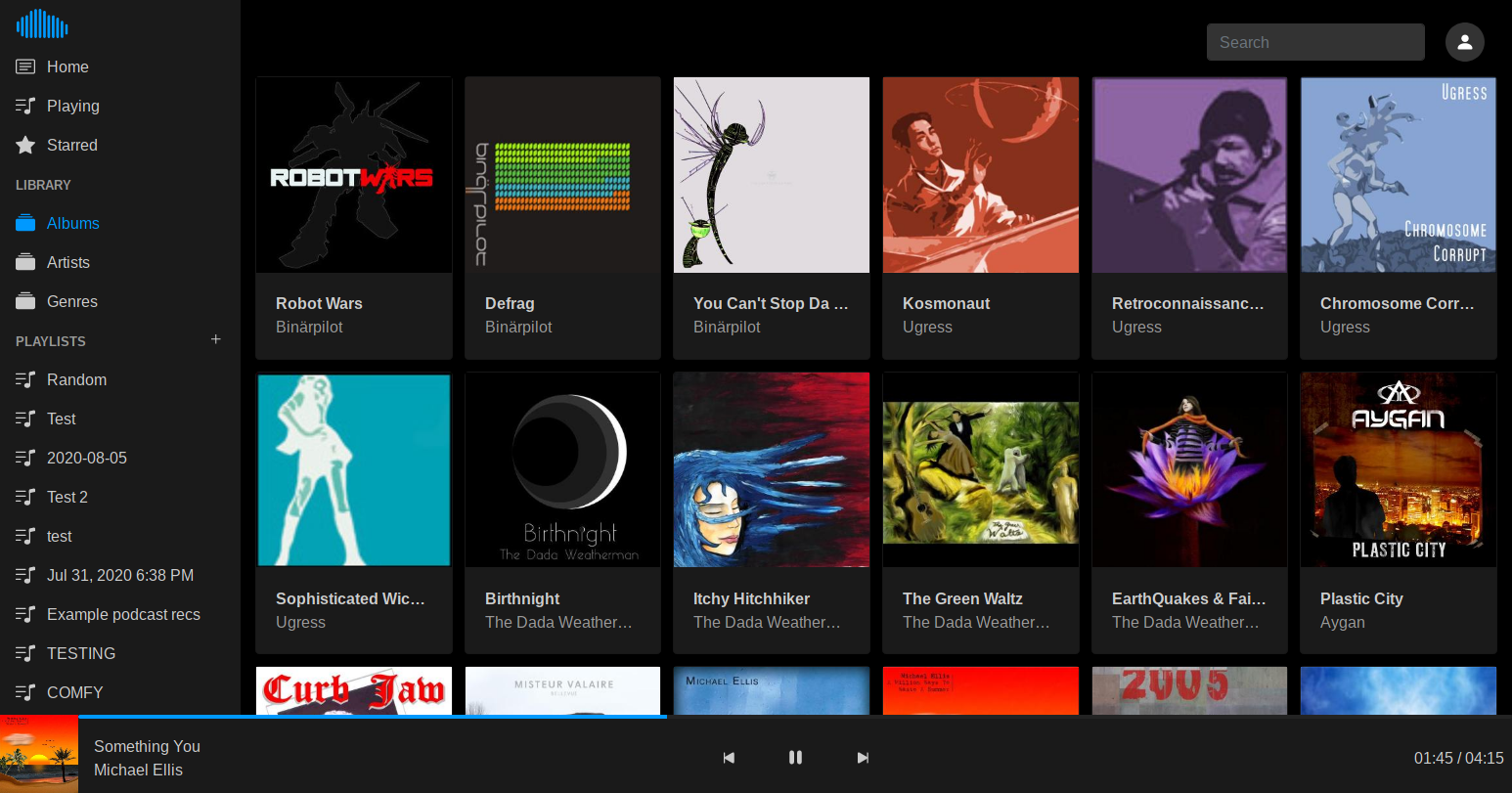Open the Curb Jaw album cover

click(x=354, y=690)
